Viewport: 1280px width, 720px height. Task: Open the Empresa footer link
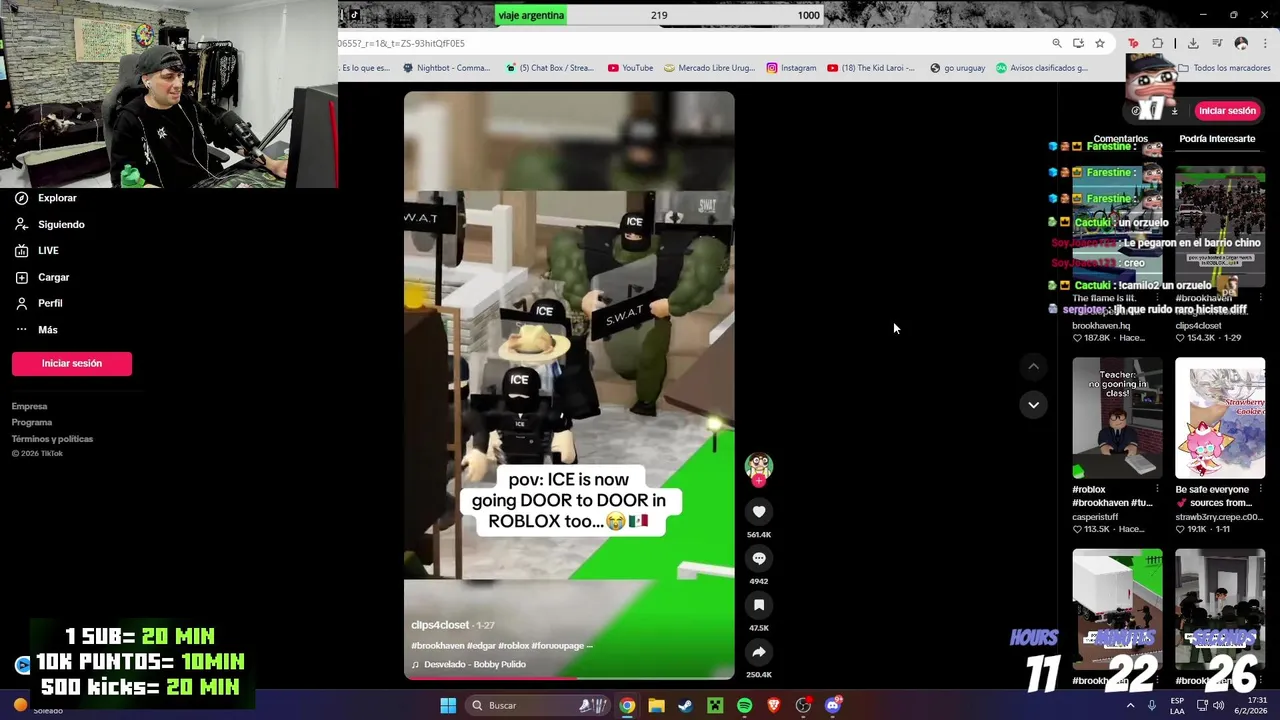29,406
